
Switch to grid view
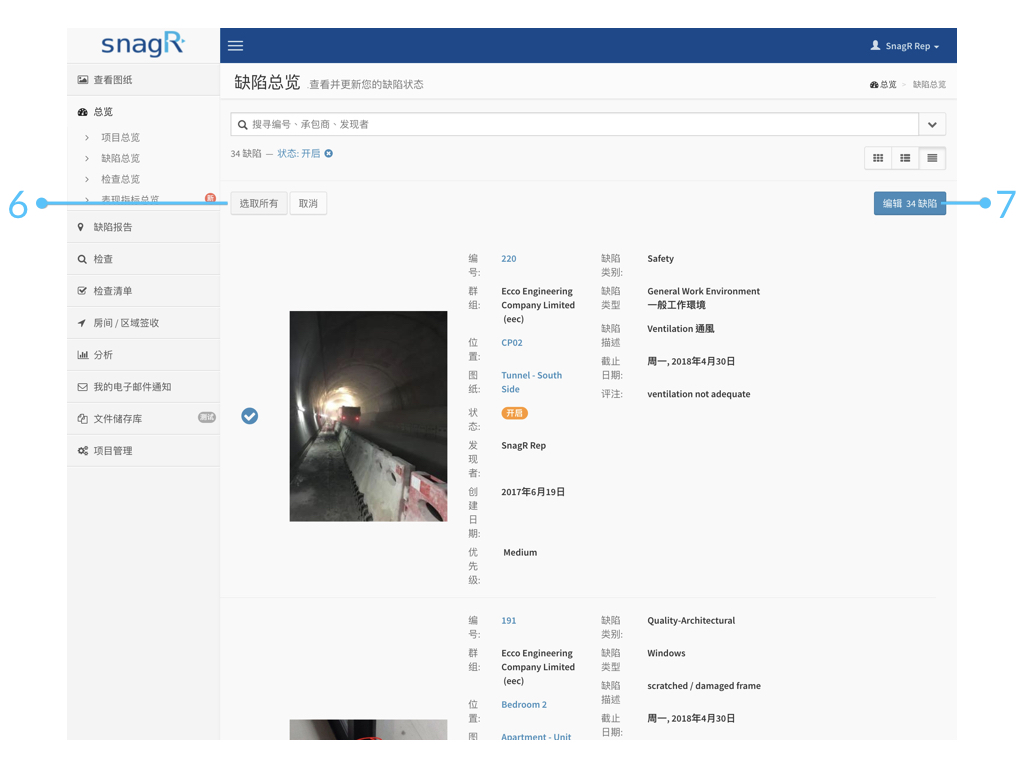coord(878,158)
